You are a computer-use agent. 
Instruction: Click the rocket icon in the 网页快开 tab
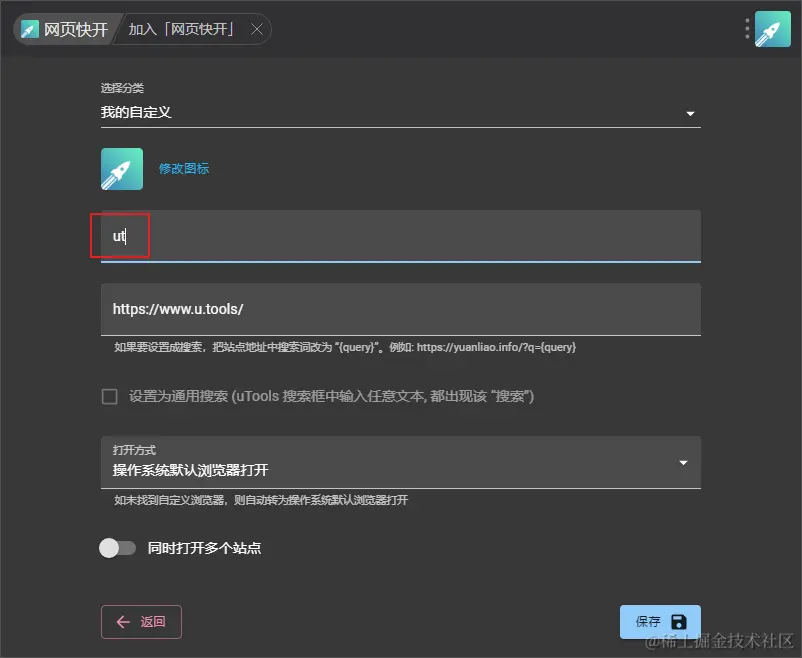(x=30, y=30)
